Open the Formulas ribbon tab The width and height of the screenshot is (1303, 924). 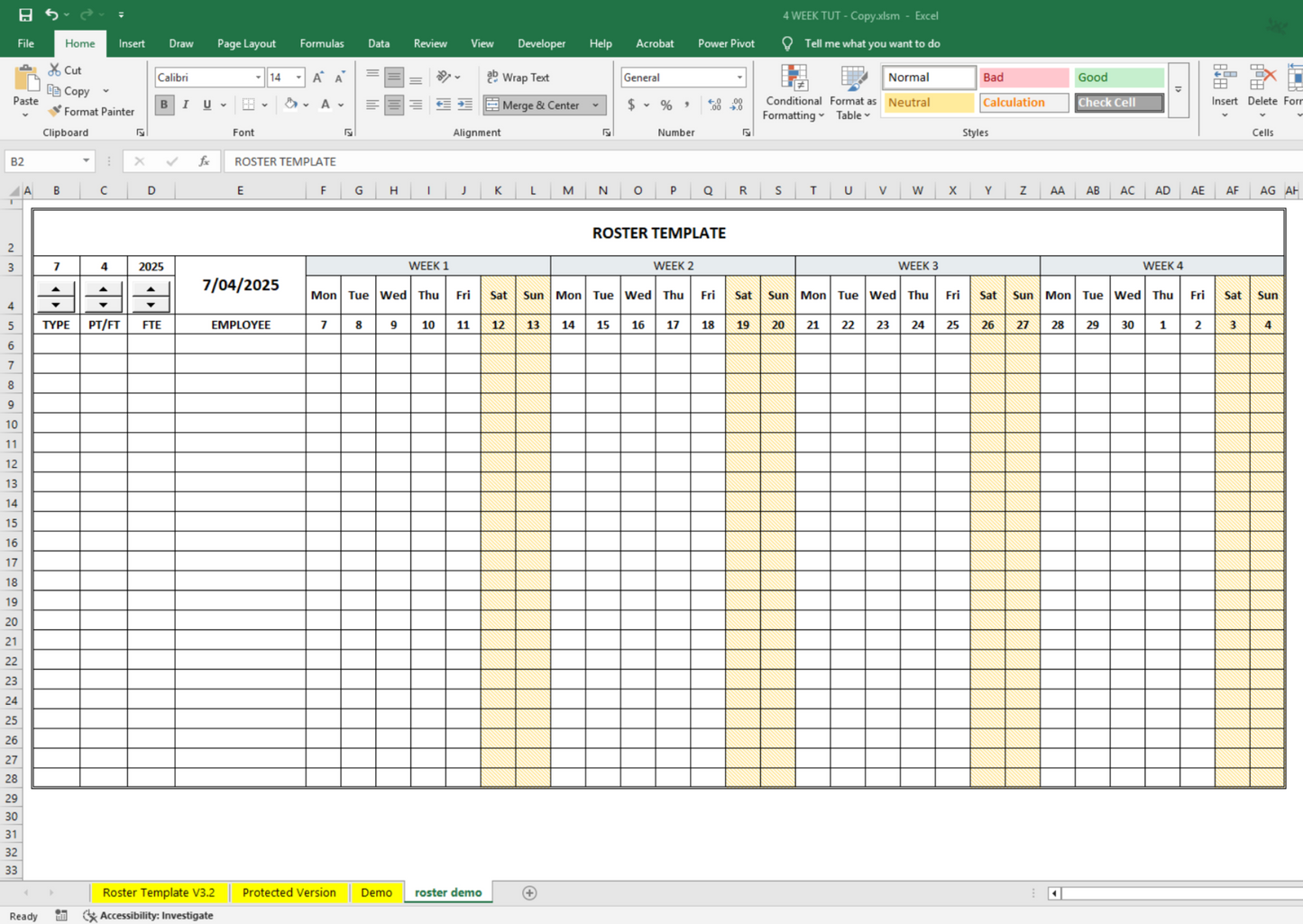coord(321,43)
